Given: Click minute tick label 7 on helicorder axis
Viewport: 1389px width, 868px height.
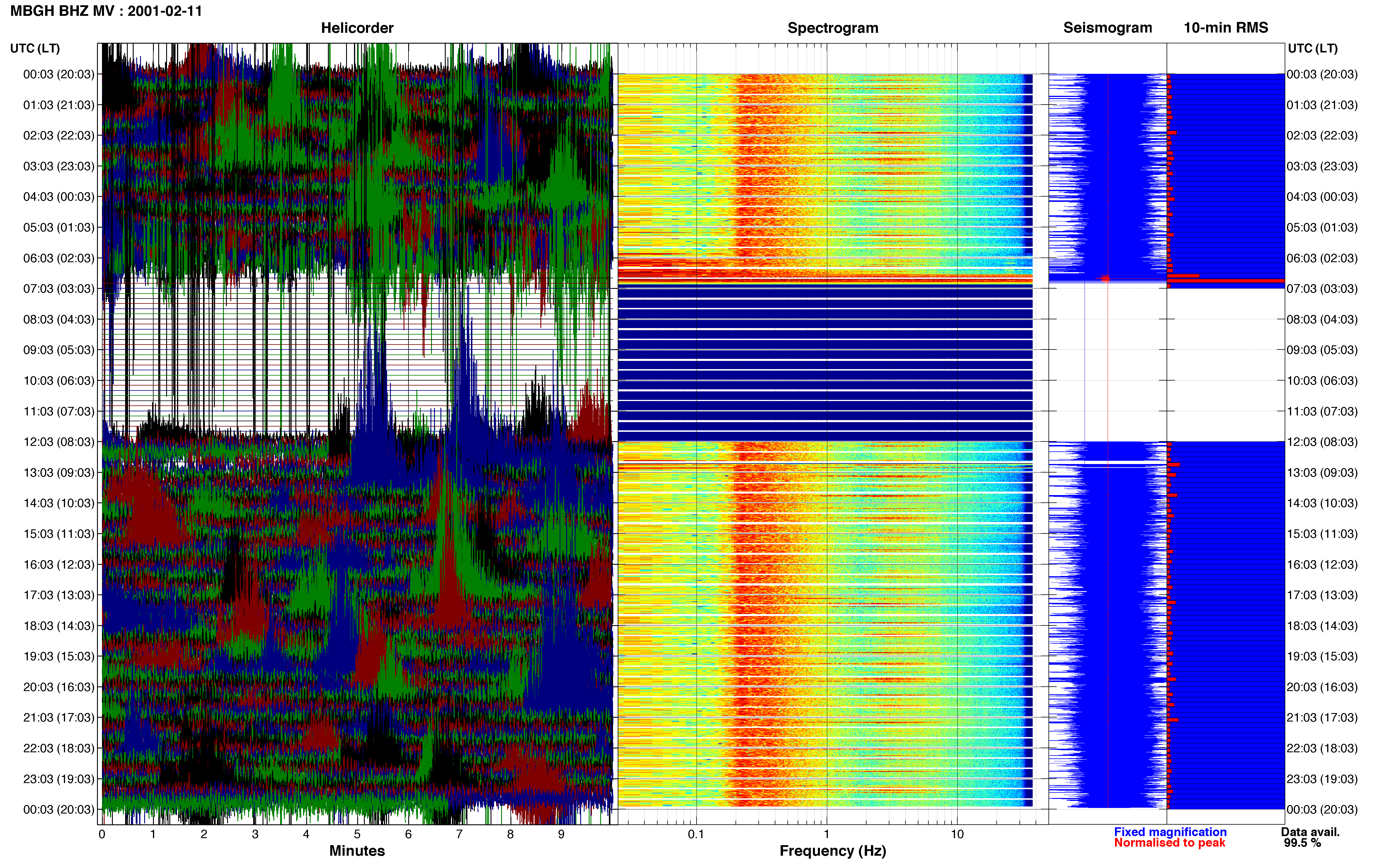Looking at the screenshot, I should [x=459, y=834].
